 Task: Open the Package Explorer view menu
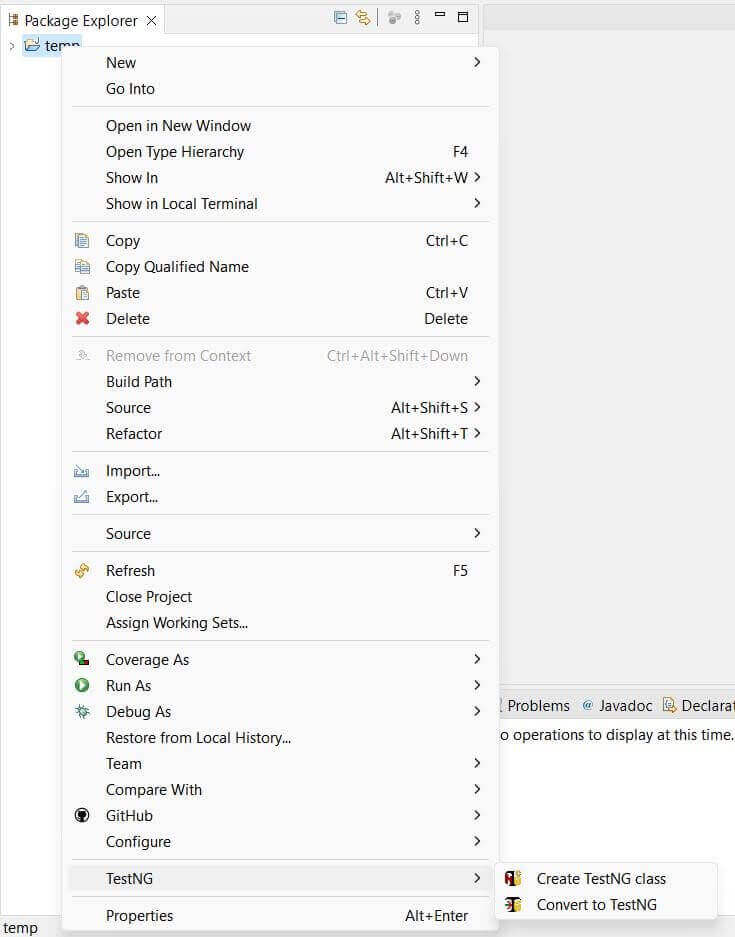[x=416, y=17]
